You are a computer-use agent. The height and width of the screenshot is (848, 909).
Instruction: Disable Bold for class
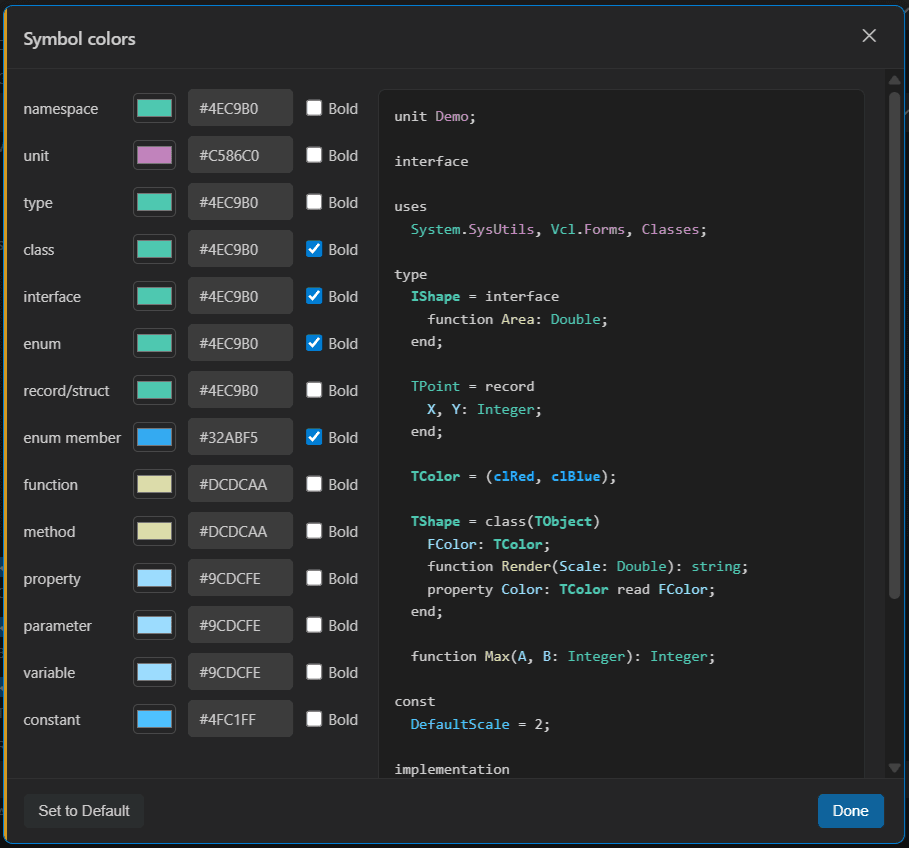pos(314,249)
